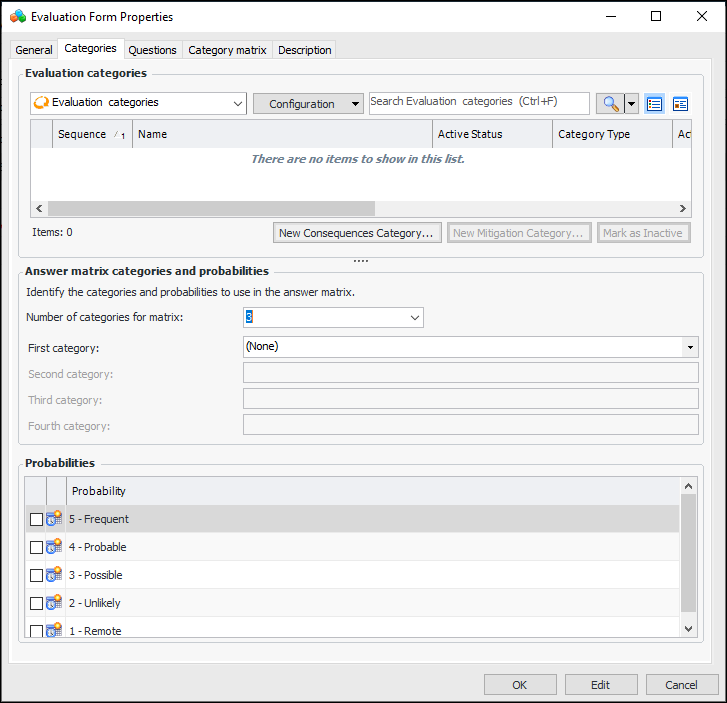Click the 5 - Frequent probability icon
This screenshot has width=727, height=703.
54,519
